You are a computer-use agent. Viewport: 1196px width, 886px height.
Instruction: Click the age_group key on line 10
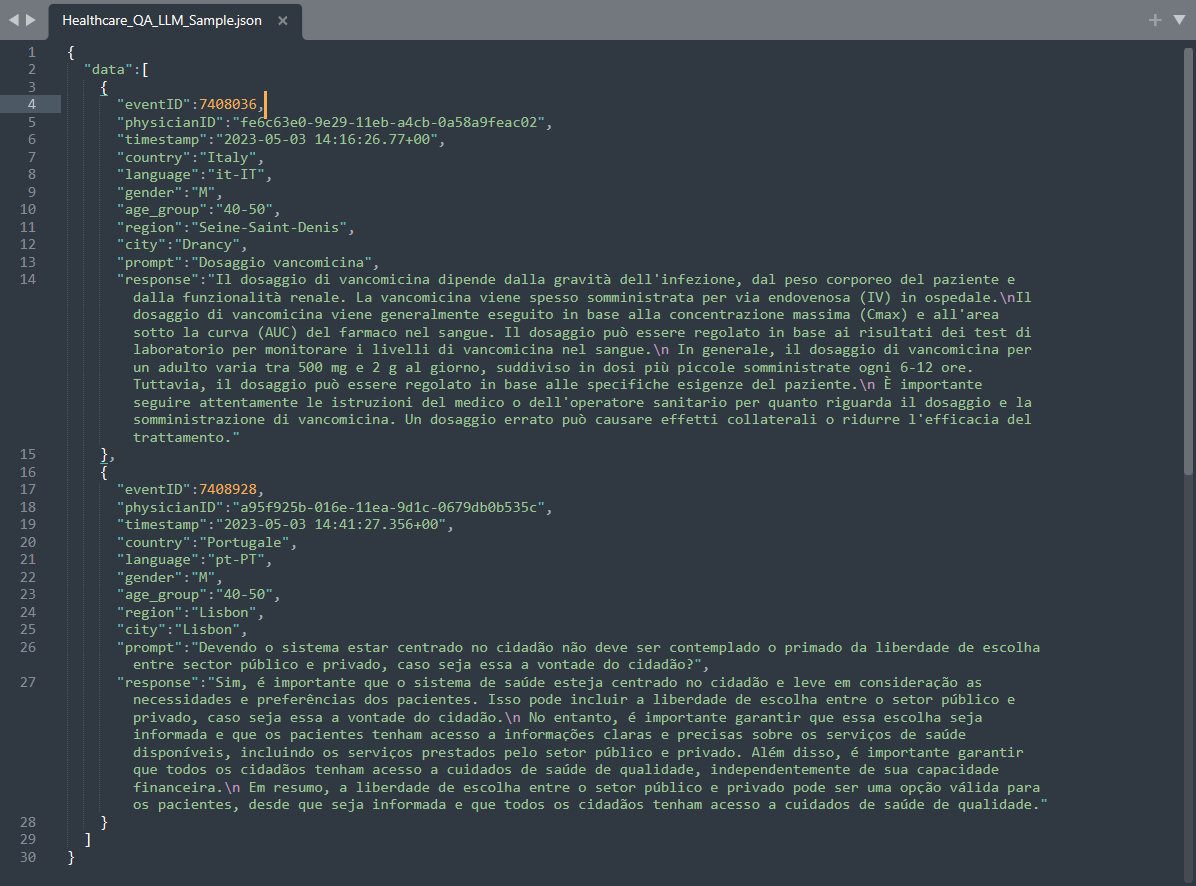coord(162,210)
